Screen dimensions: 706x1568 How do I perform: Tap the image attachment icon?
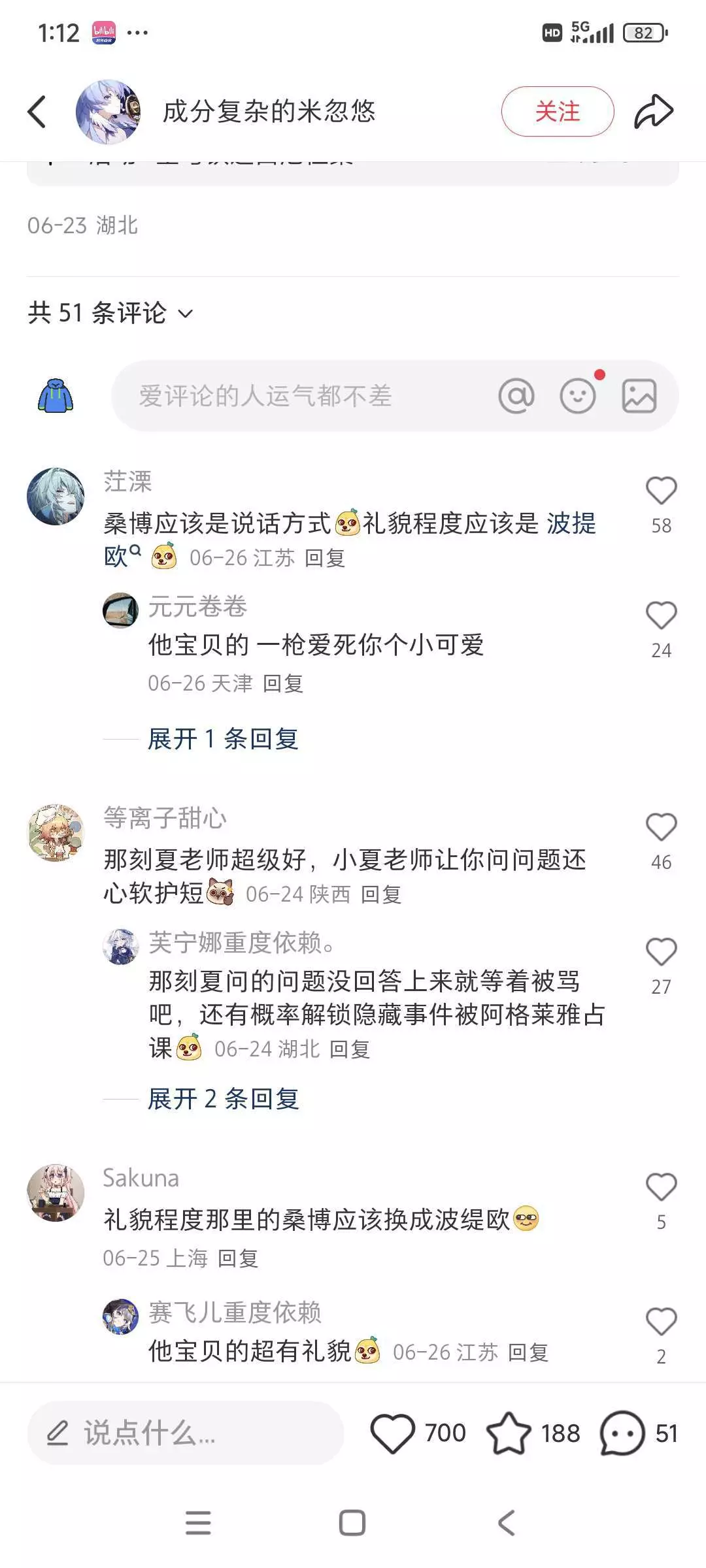point(639,396)
